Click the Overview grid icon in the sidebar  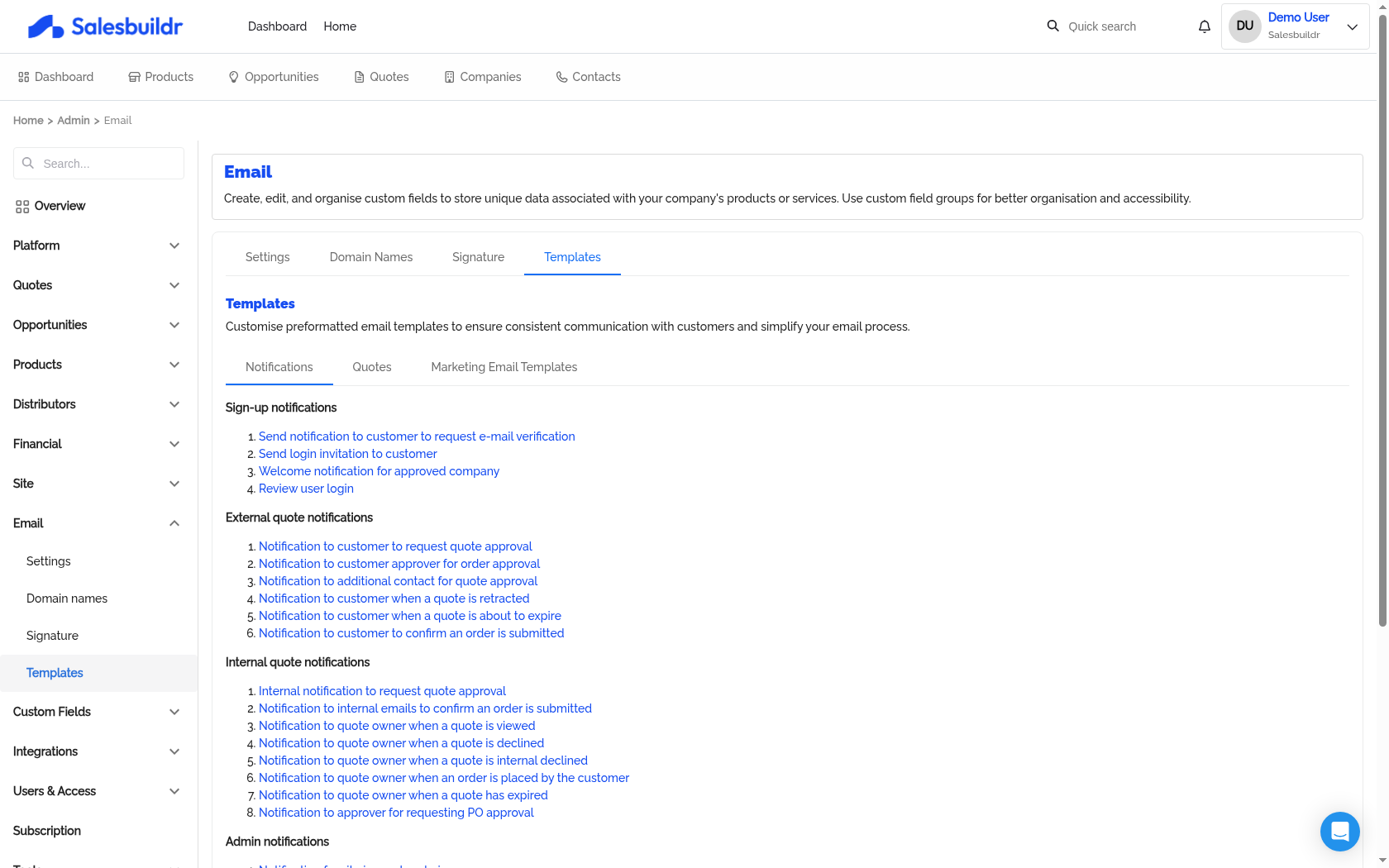(22, 206)
